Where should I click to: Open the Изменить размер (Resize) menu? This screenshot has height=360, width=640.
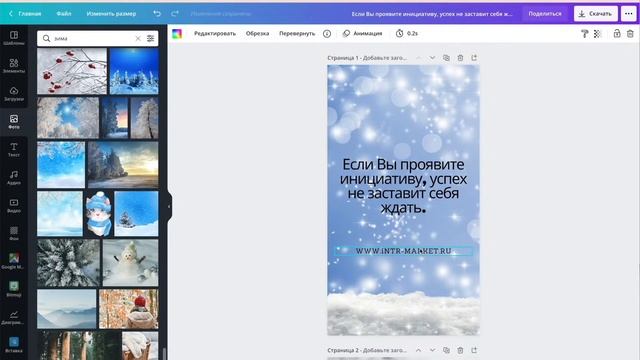(x=111, y=13)
